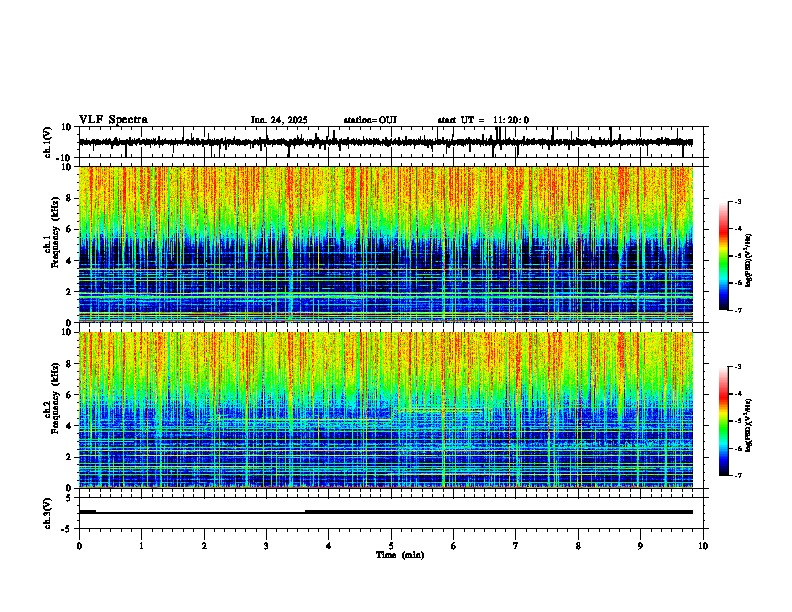Viewport: 792px width, 612px height.
Task: Click time axis tick label '3'
Action: coord(266,546)
